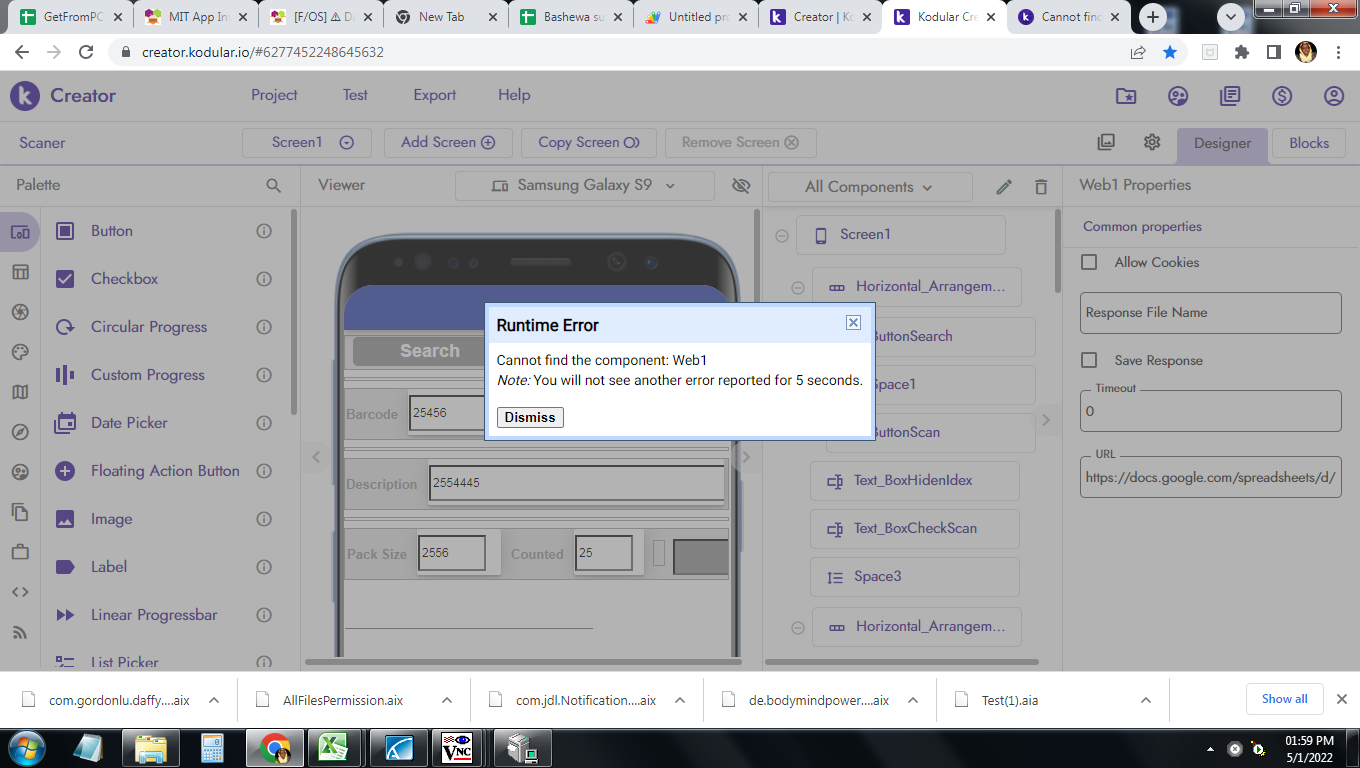Click the delete component trash icon

pos(1041,187)
